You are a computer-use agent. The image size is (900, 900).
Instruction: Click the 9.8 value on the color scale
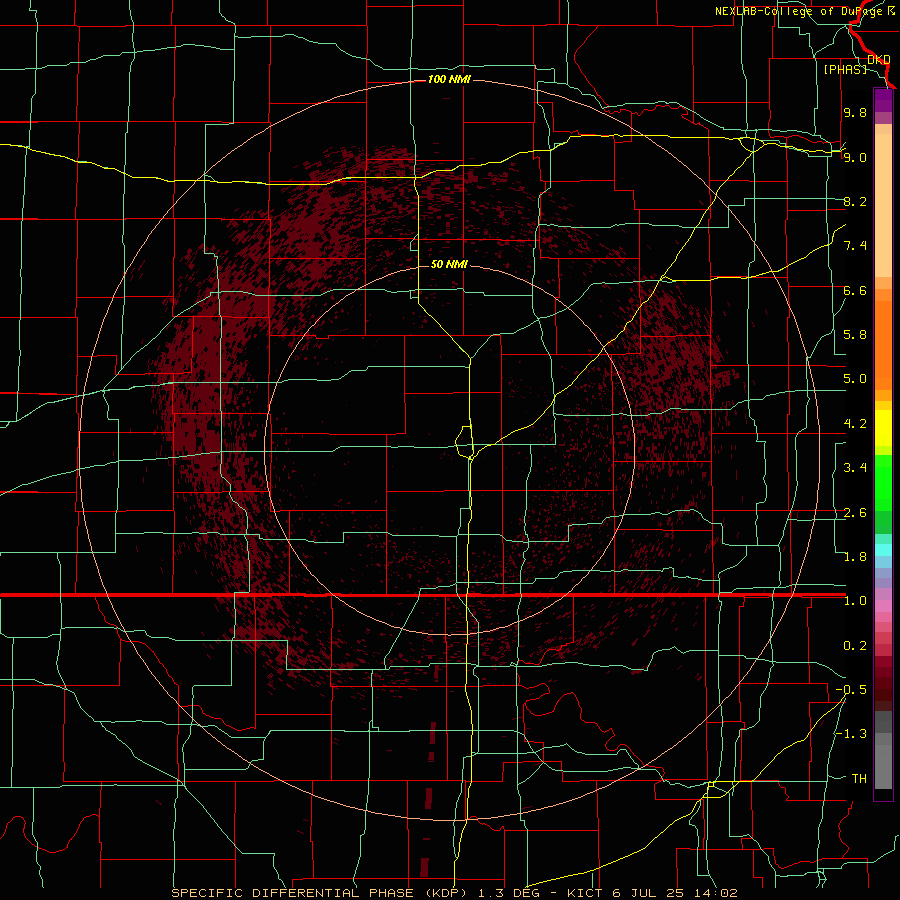pyautogui.click(x=855, y=112)
